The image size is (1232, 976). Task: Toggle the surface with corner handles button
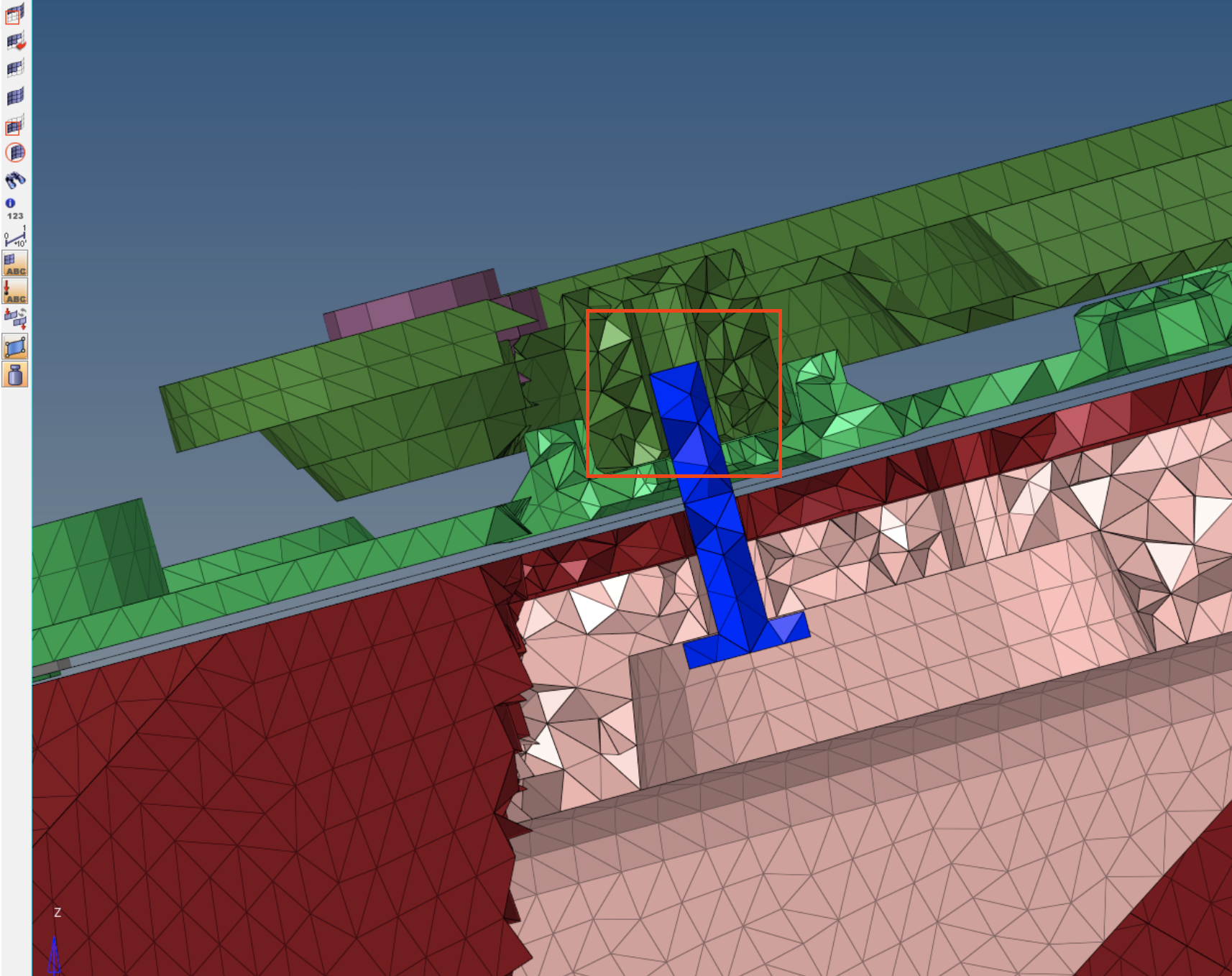coord(15,347)
